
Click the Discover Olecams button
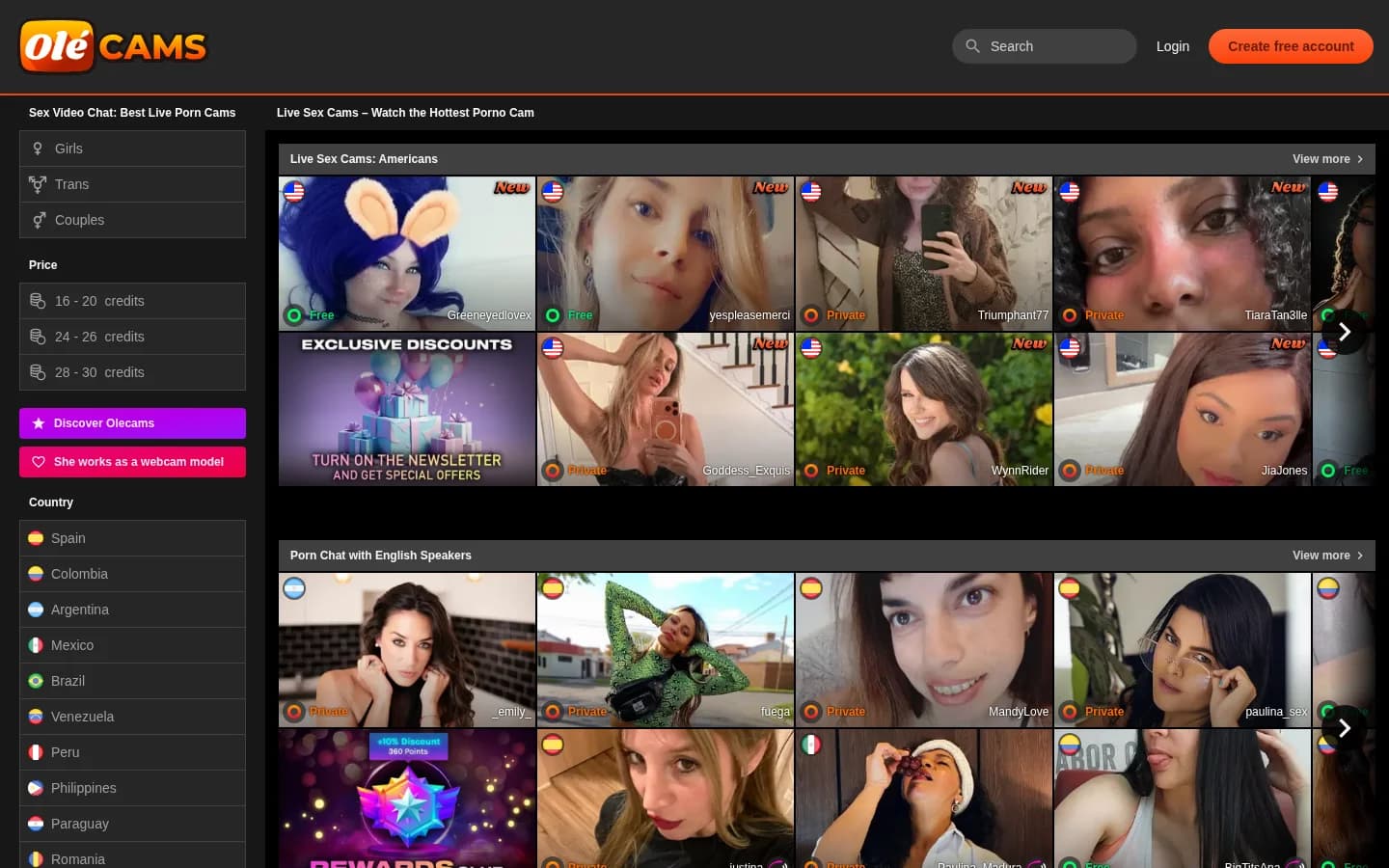(132, 423)
